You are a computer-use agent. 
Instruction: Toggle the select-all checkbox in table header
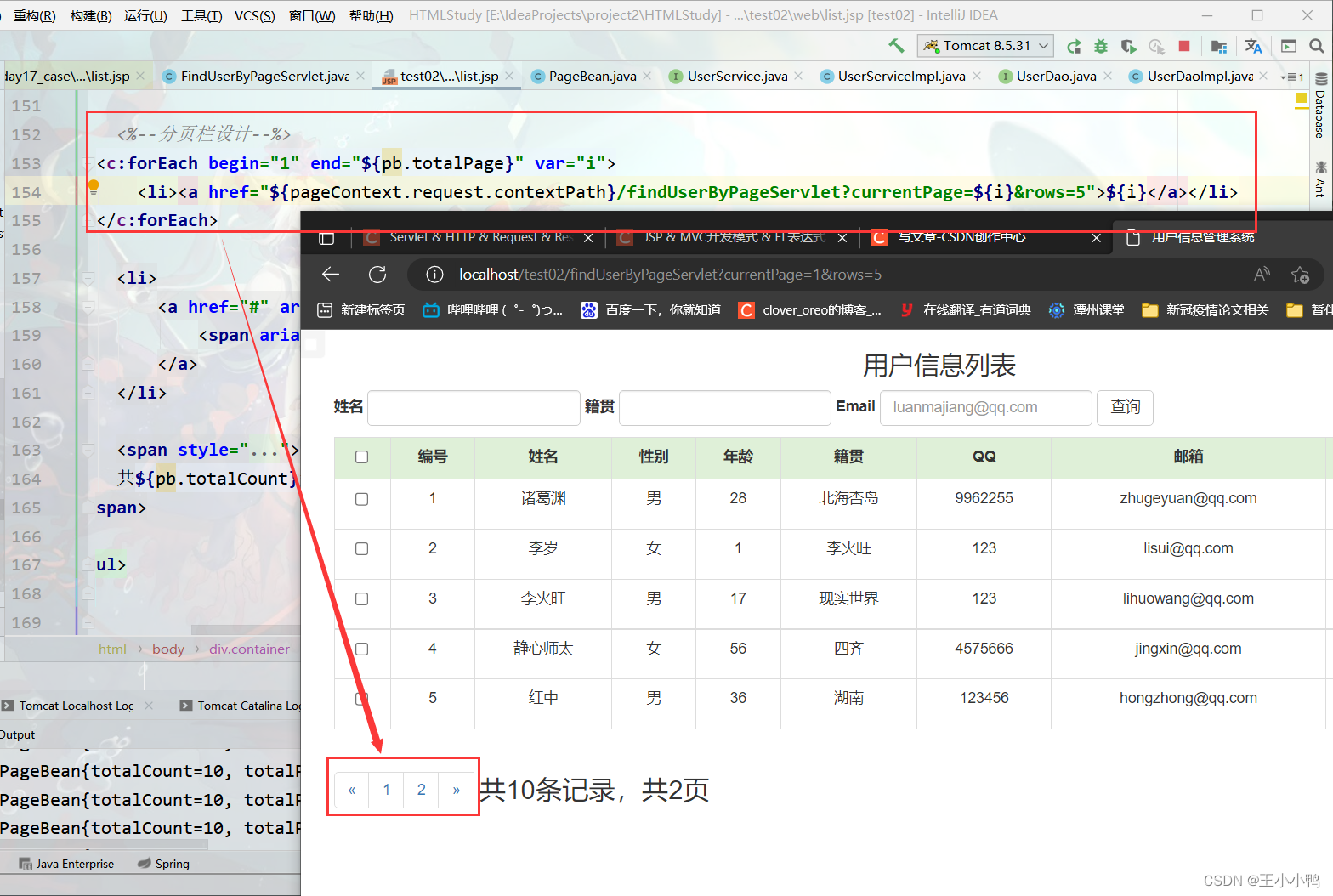pos(361,457)
